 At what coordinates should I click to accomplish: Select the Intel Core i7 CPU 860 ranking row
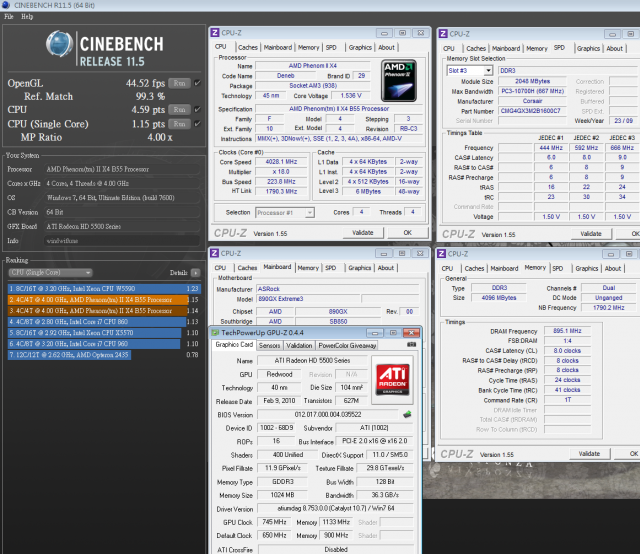pos(104,322)
